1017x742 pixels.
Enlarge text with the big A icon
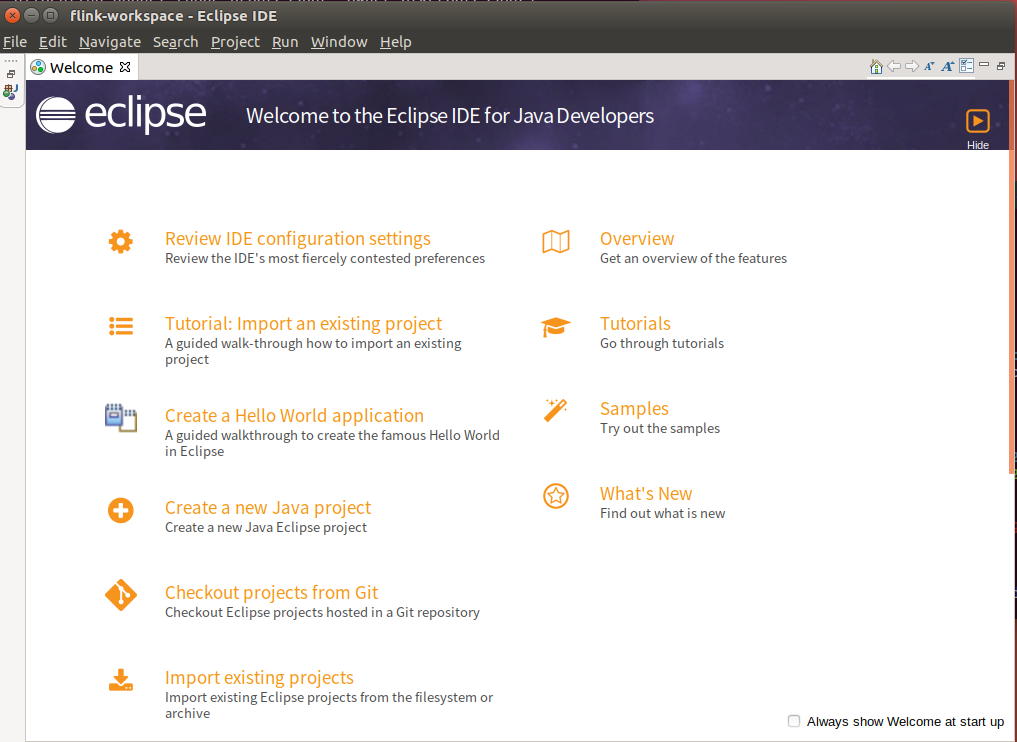pos(946,66)
